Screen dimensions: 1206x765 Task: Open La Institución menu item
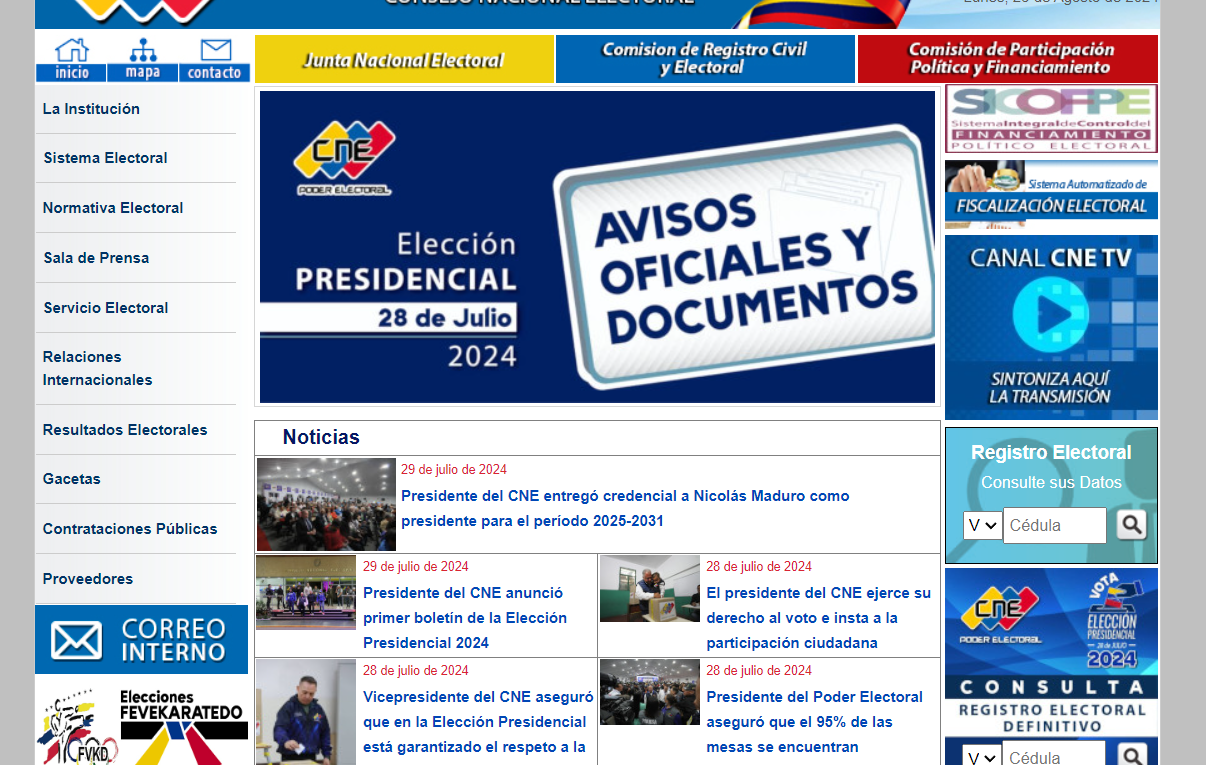pyautogui.click(x=91, y=109)
